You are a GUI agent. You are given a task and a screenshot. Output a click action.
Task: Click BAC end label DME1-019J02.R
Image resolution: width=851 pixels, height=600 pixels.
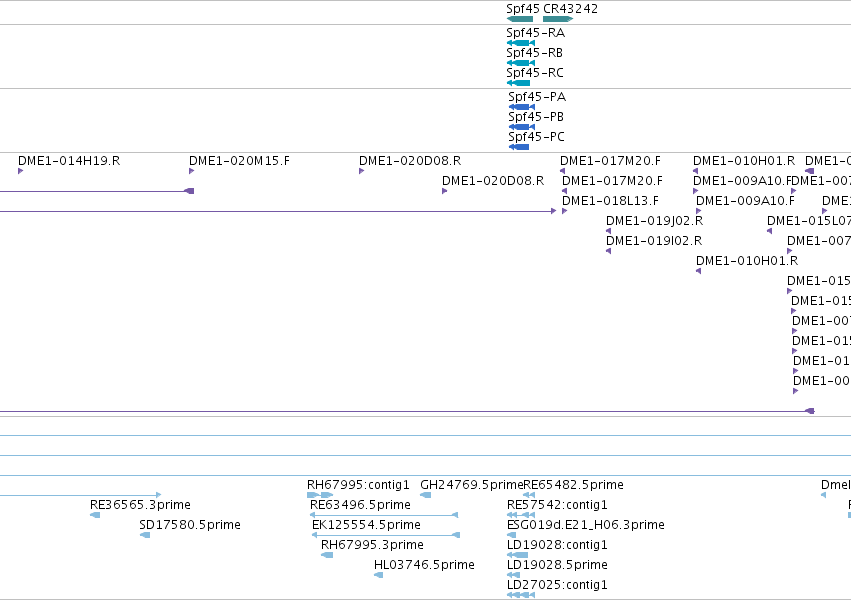pyautogui.click(x=655, y=221)
